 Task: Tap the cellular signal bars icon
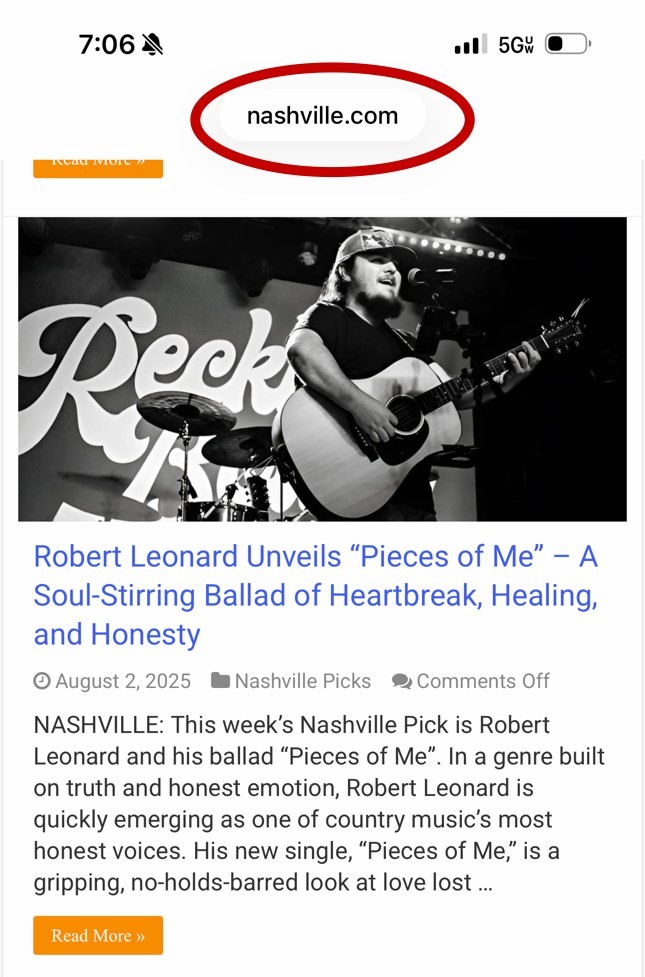pos(469,45)
